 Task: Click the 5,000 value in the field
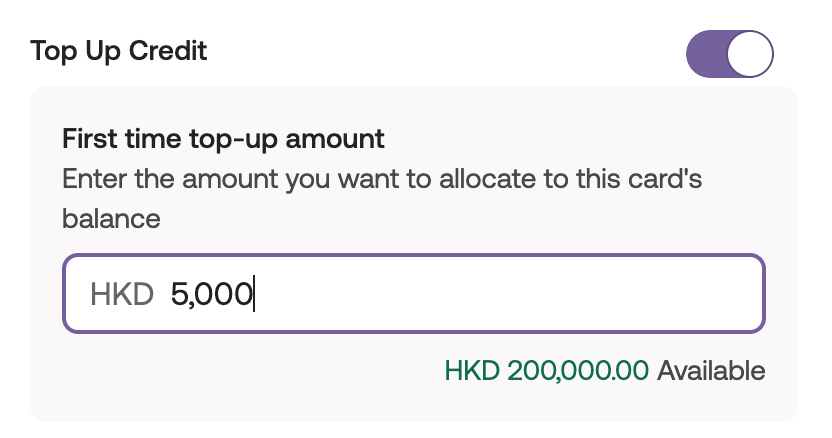pos(211,294)
